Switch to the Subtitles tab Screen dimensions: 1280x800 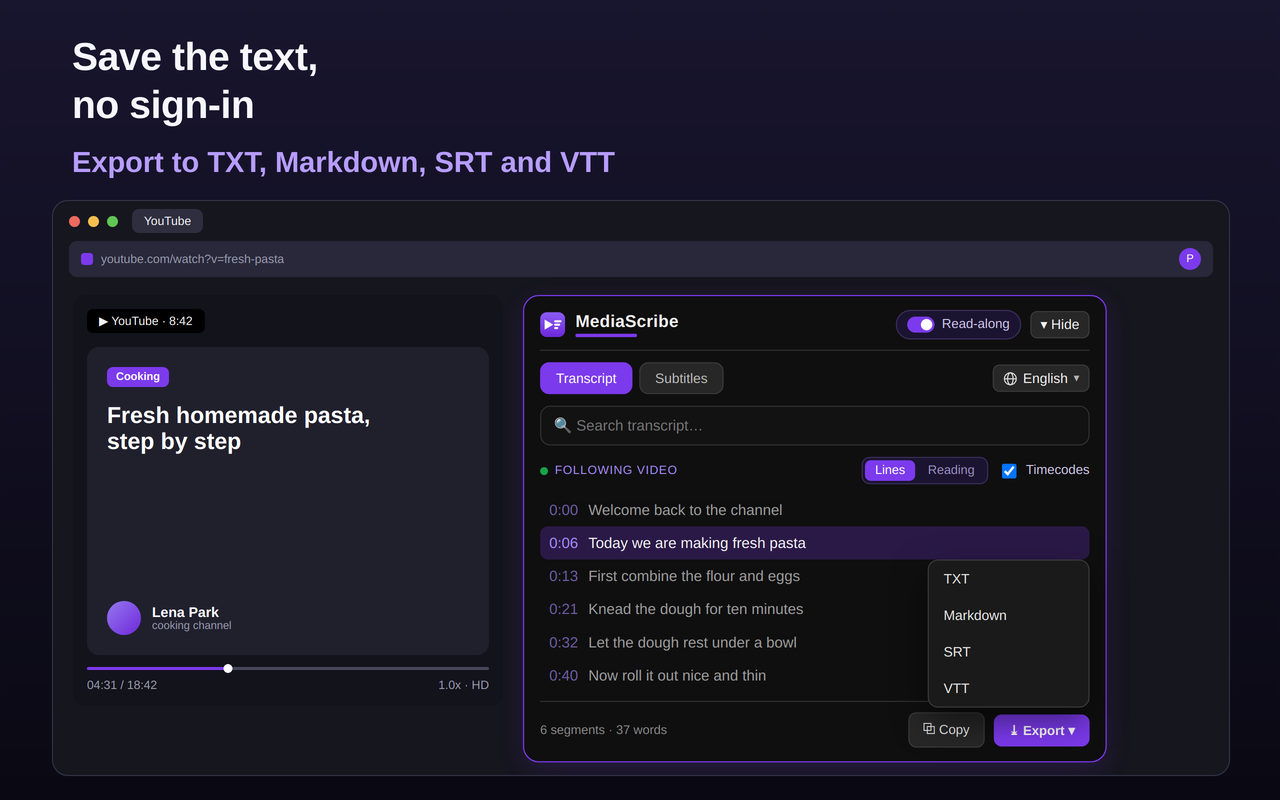pos(681,378)
